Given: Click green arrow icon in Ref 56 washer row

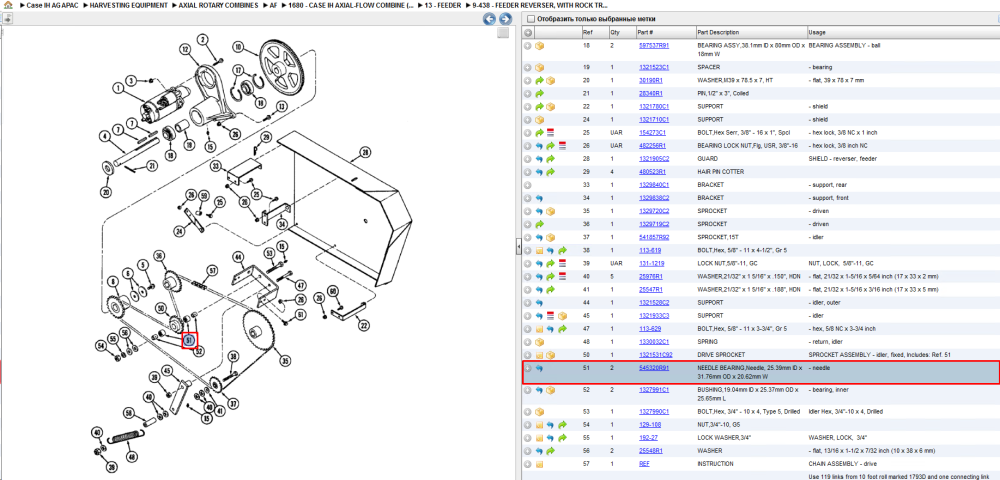Looking at the screenshot, I should pyautogui.click(x=550, y=451).
